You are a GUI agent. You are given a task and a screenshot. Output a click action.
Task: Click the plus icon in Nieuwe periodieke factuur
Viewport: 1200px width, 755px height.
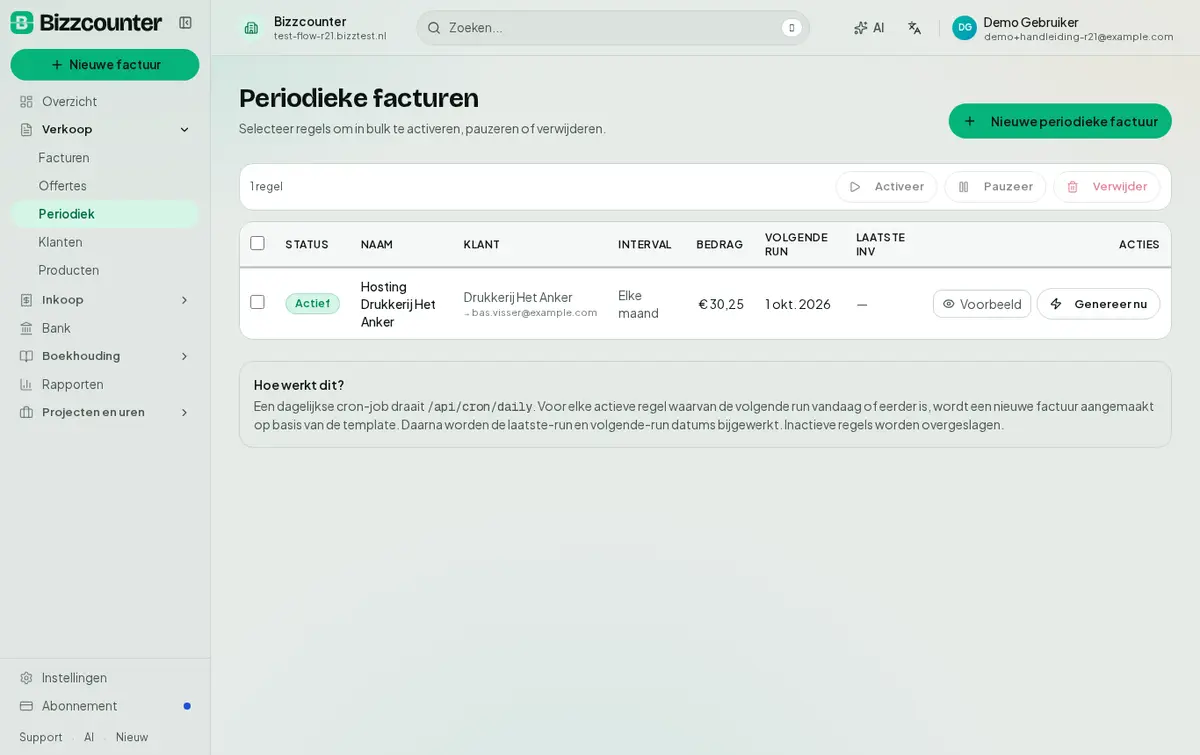click(x=969, y=121)
